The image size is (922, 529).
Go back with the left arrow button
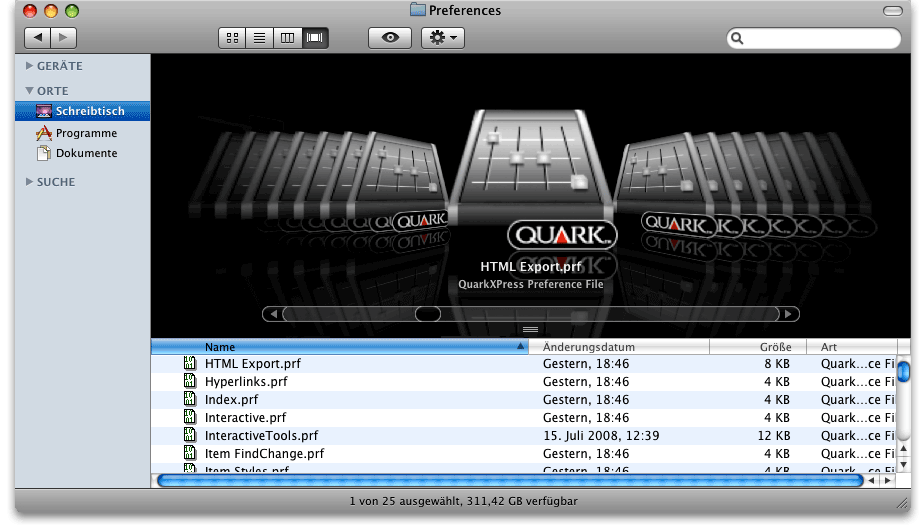(x=38, y=38)
